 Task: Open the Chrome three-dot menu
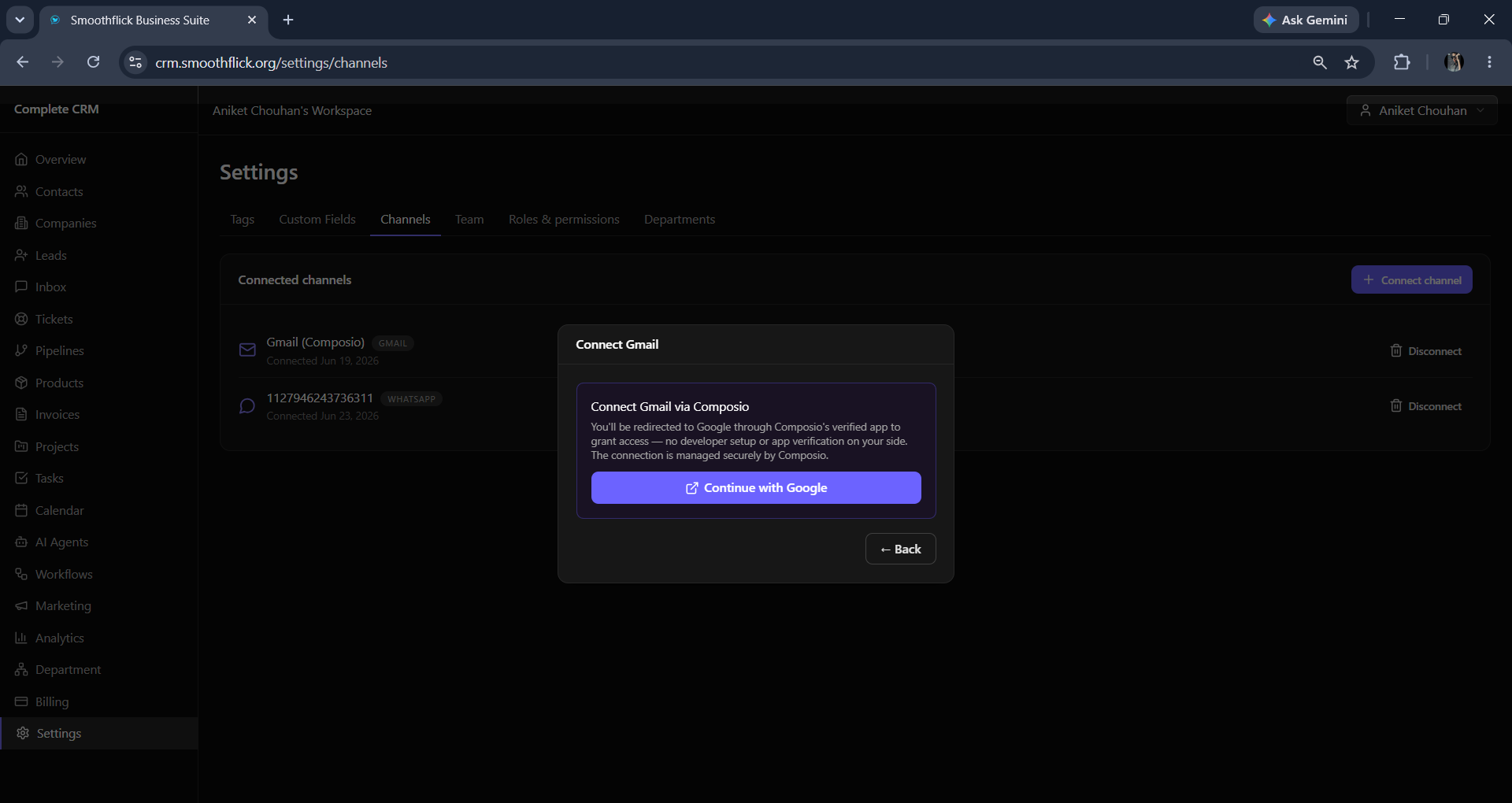point(1489,62)
